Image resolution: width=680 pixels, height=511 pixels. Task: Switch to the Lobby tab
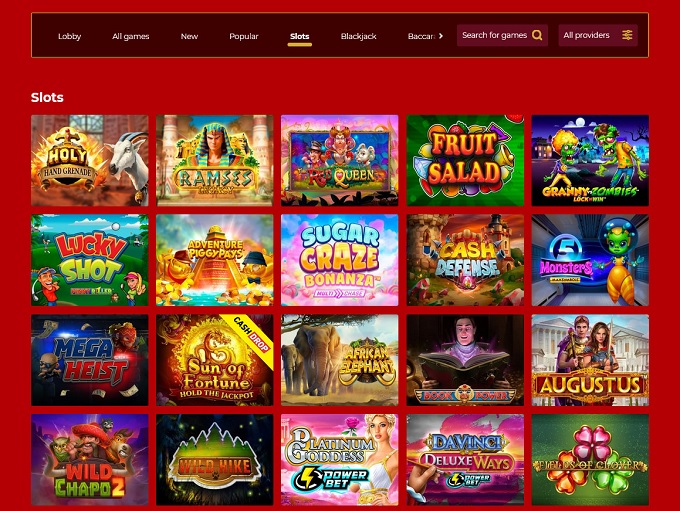(x=69, y=36)
